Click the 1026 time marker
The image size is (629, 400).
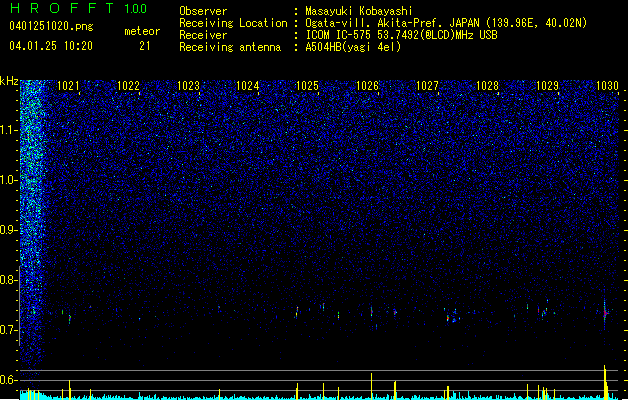coord(367,86)
